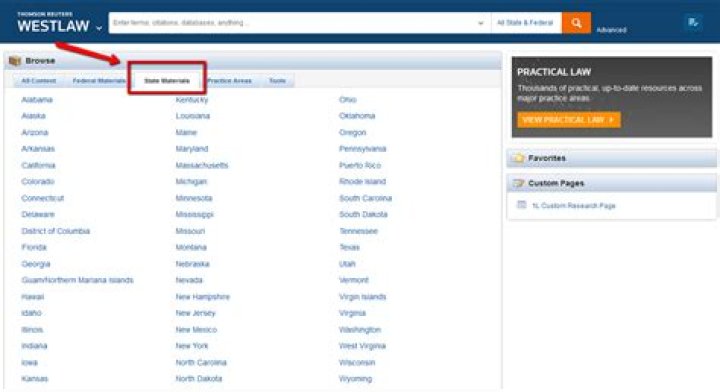The width and height of the screenshot is (720, 392).
Task: Open the Georgia state link
Action: (36, 263)
